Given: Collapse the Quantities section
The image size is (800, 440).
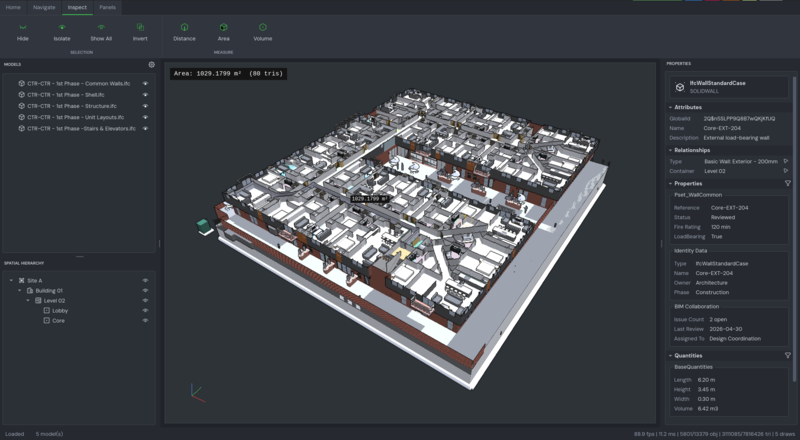Looking at the screenshot, I should click(670, 355).
